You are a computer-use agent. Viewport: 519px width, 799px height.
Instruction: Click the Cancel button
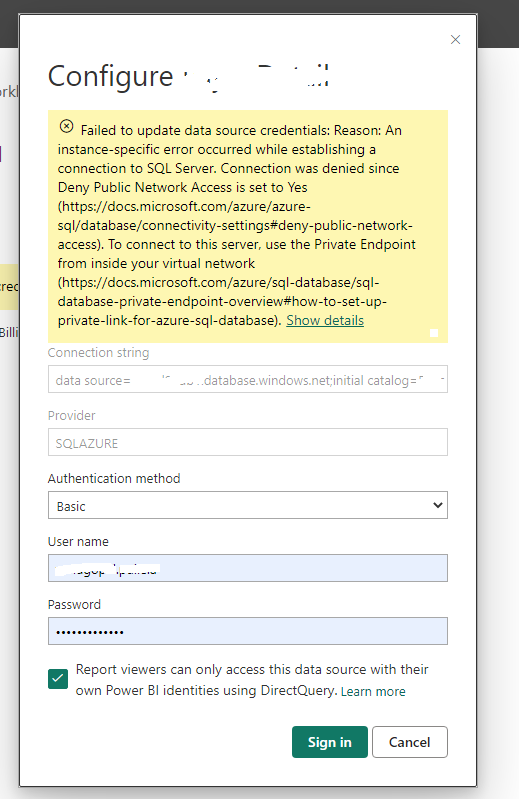click(x=409, y=742)
